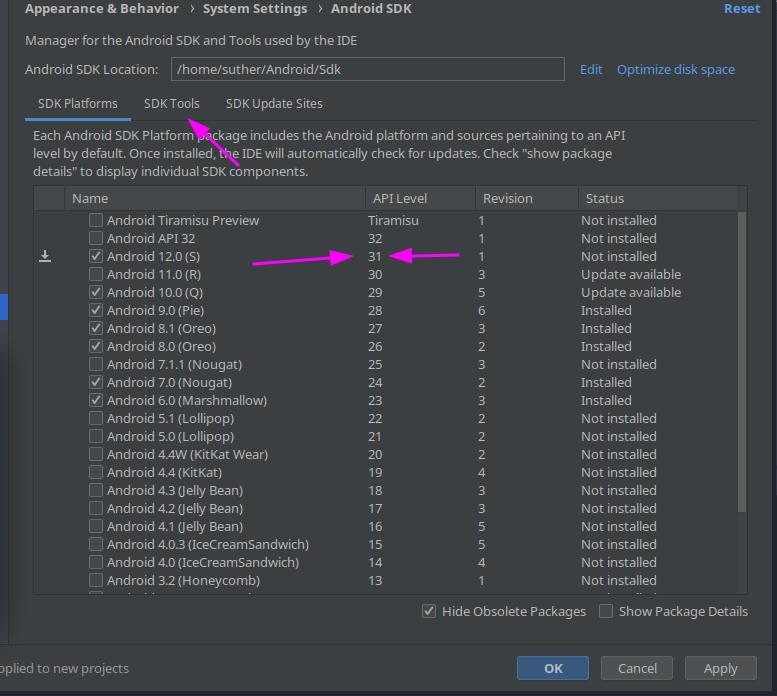Uncheck the Android 10.0 (Q) checkbox
The height and width of the screenshot is (696, 777).
(96, 292)
